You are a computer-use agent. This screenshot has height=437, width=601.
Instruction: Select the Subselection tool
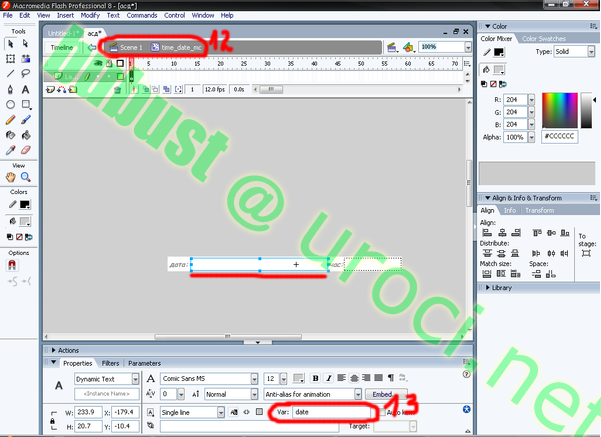pyautogui.click(x=25, y=44)
